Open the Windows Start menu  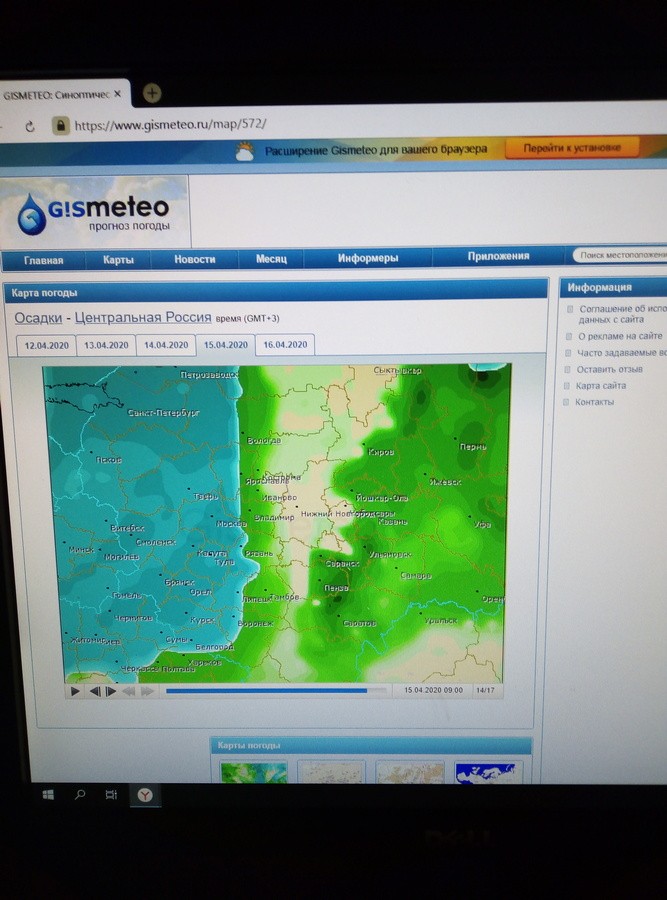tap(47, 795)
